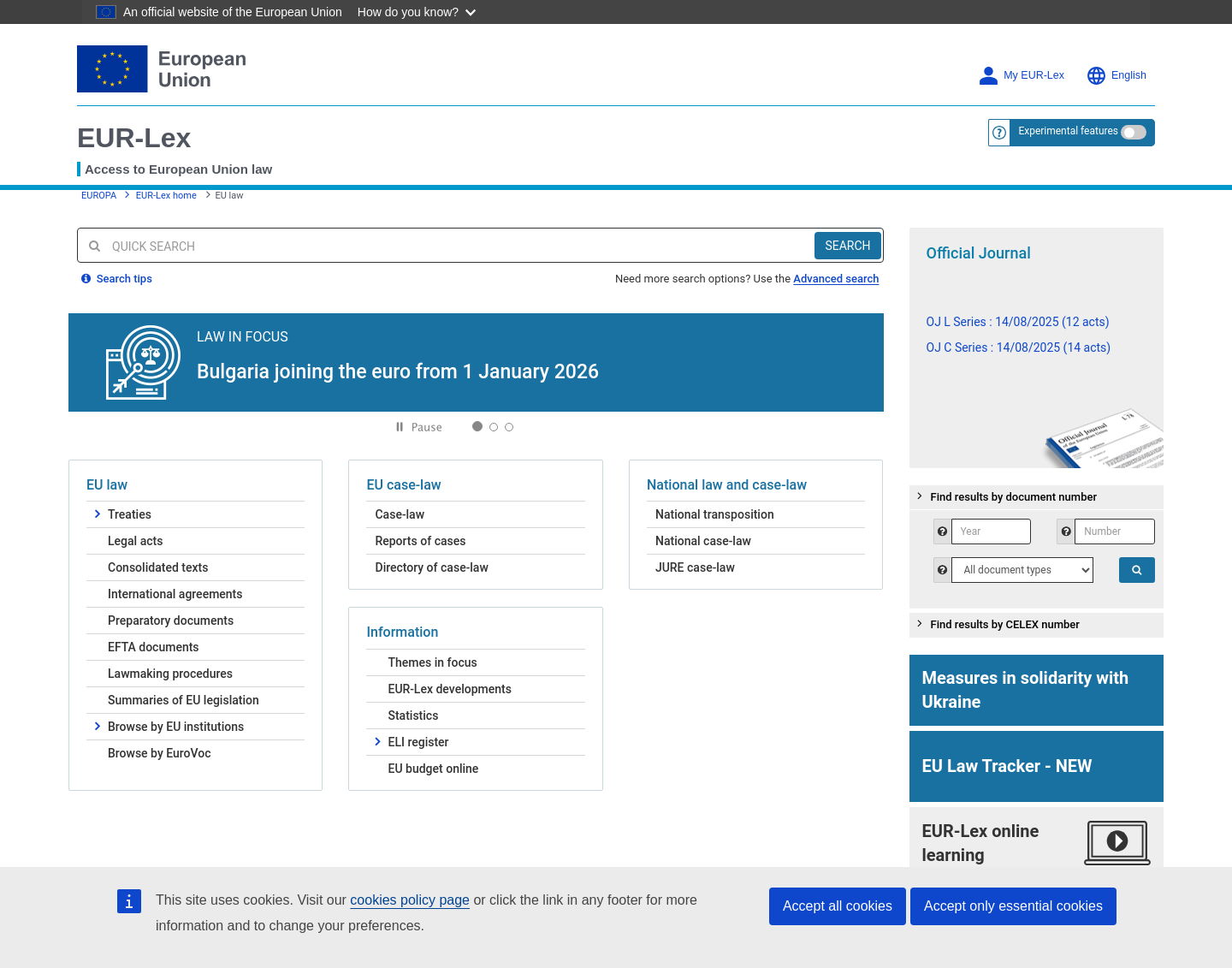This screenshot has width=1232, height=968.
Task: Toggle the Experimental features switch
Action: click(1134, 133)
